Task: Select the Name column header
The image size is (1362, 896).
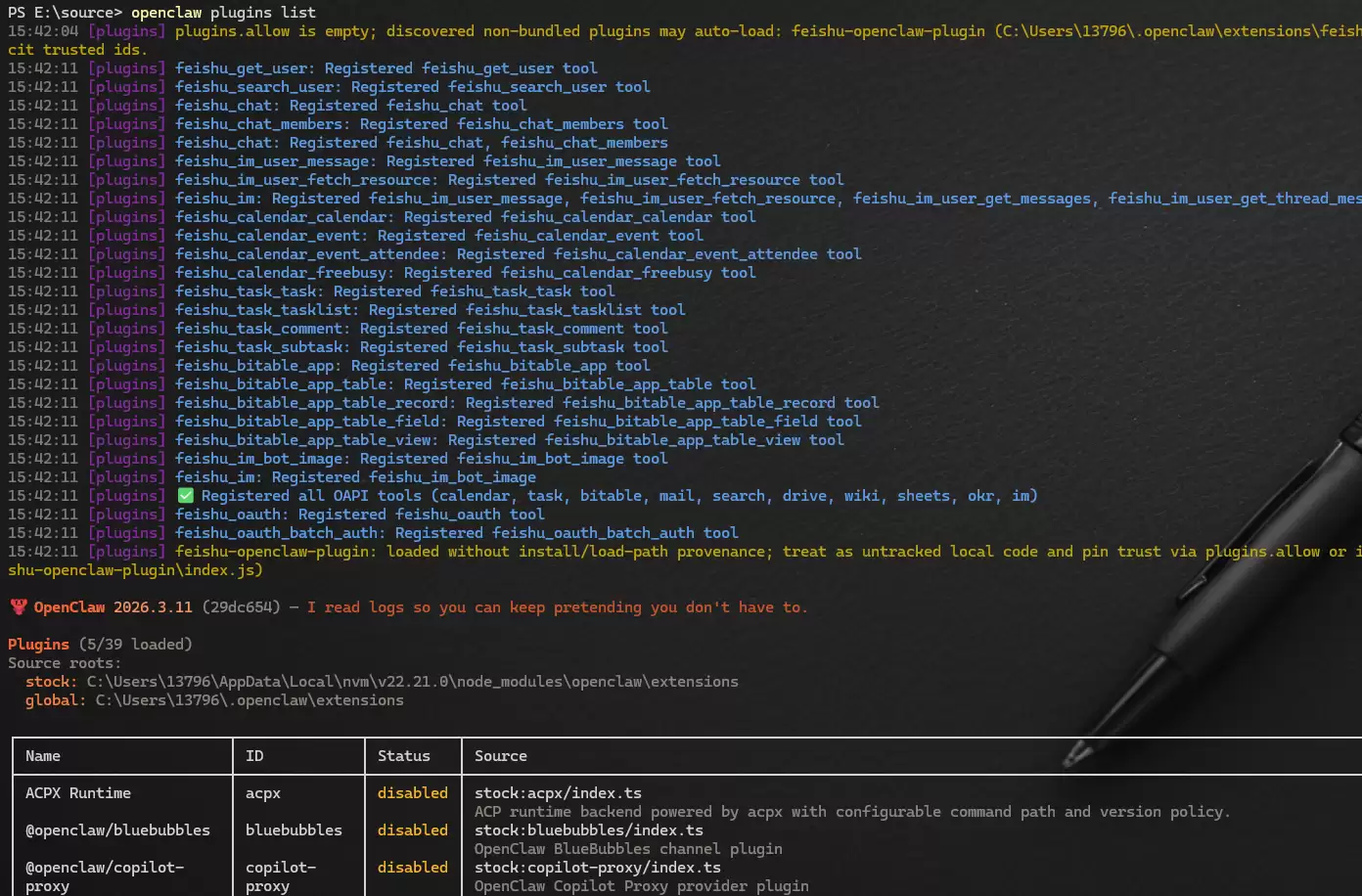Action: coord(43,756)
